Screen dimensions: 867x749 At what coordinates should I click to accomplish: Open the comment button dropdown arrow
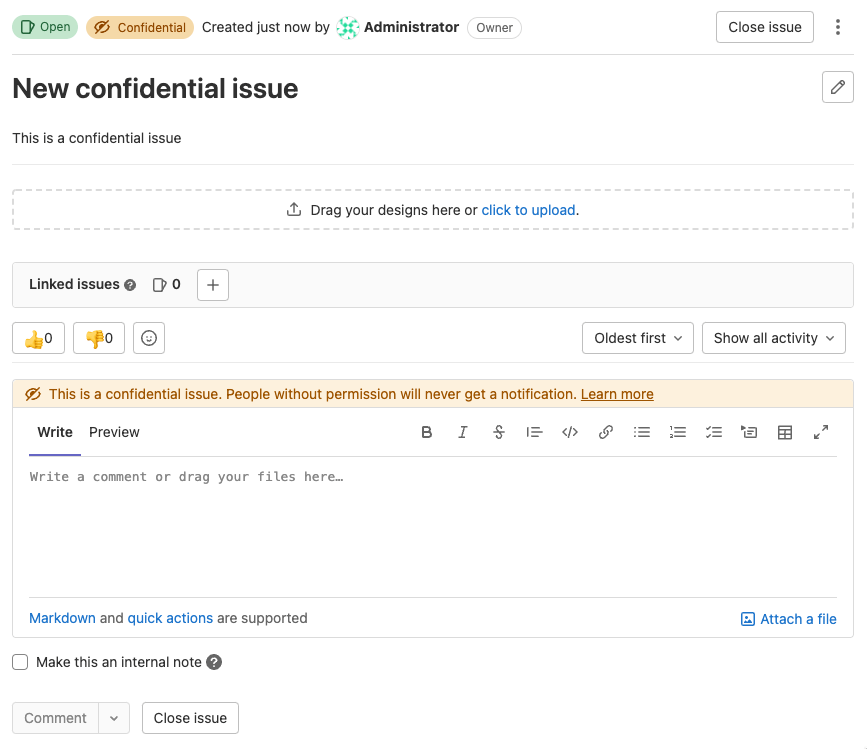tap(114, 718)
